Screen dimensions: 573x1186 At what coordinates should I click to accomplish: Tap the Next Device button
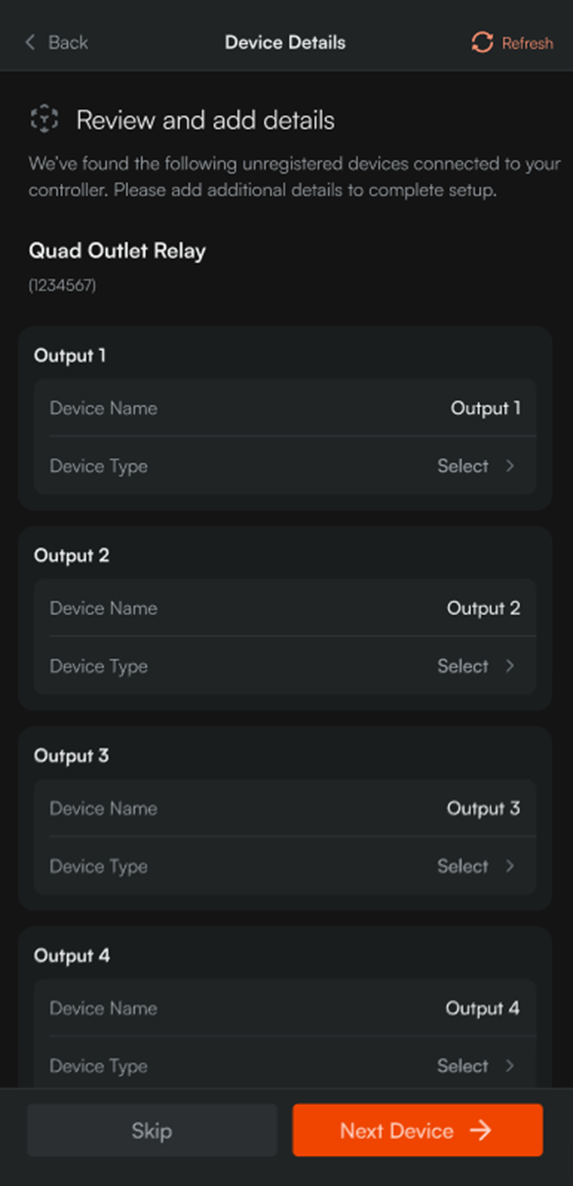pos(418,1130)
